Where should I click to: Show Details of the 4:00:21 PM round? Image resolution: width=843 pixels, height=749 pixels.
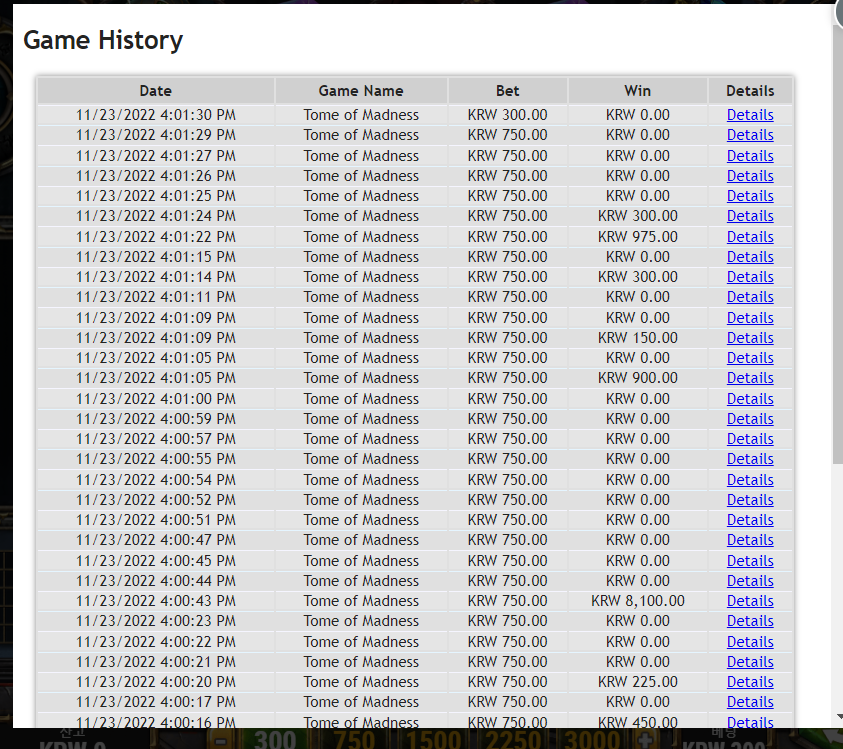[x=749, y=662]
